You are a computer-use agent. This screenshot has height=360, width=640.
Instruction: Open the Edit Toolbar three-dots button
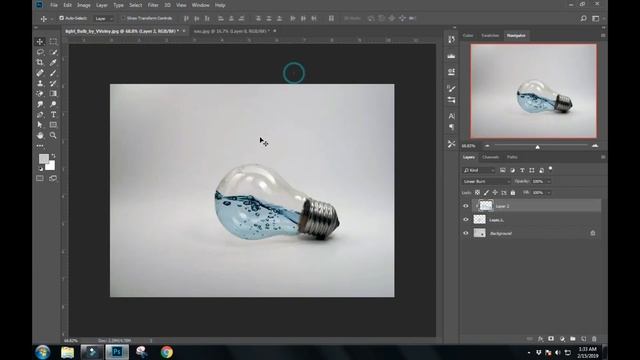40,145
